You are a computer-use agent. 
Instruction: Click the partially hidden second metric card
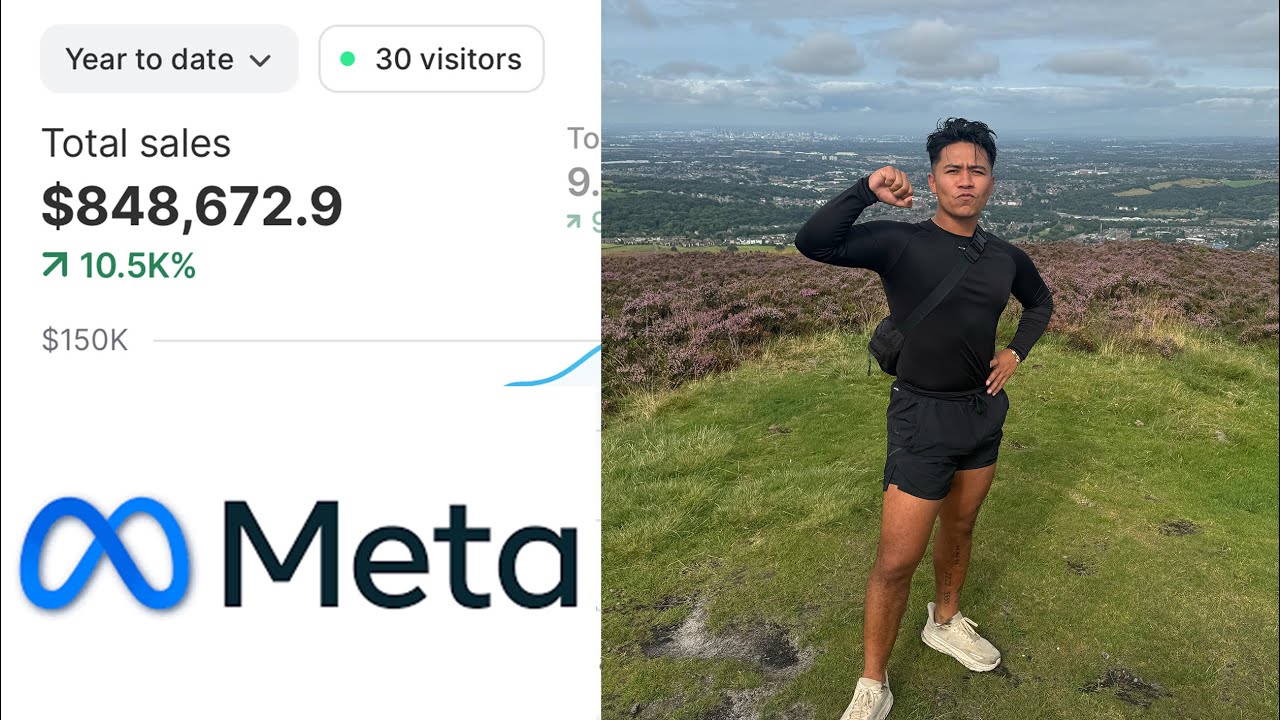(x=584, y=178)
